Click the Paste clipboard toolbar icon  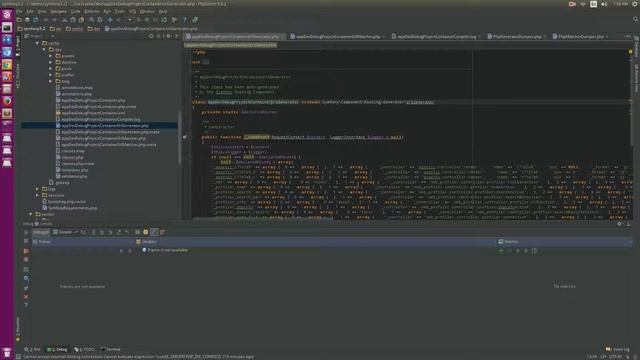pos(81,20)
